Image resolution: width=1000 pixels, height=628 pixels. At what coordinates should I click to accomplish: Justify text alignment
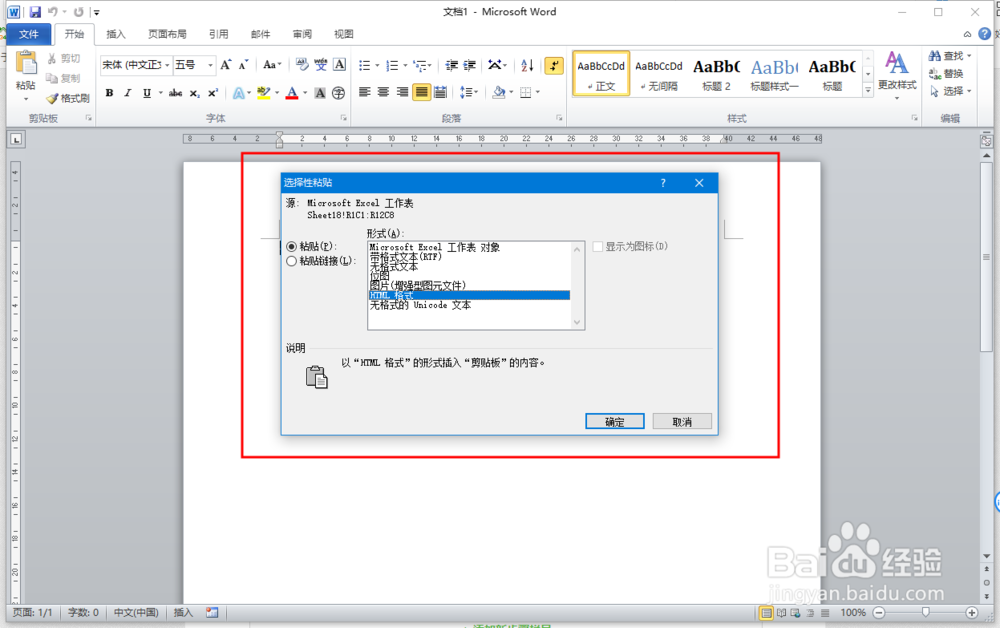(422, 92)
